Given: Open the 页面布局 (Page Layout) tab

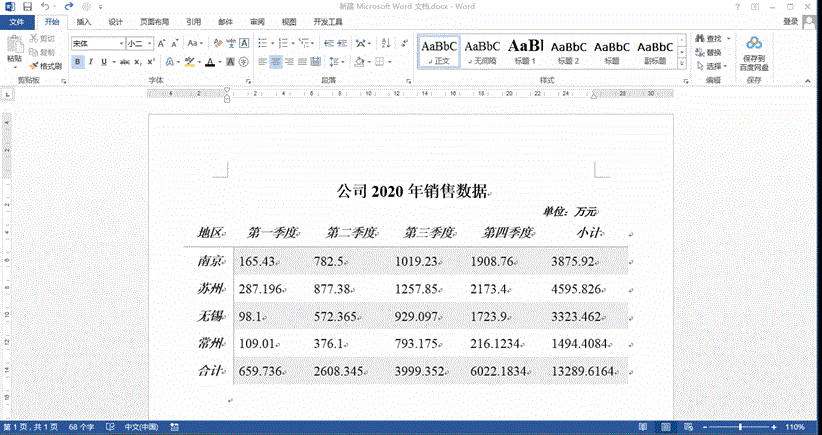Looking at the screenshot, I should click(154, 21).
